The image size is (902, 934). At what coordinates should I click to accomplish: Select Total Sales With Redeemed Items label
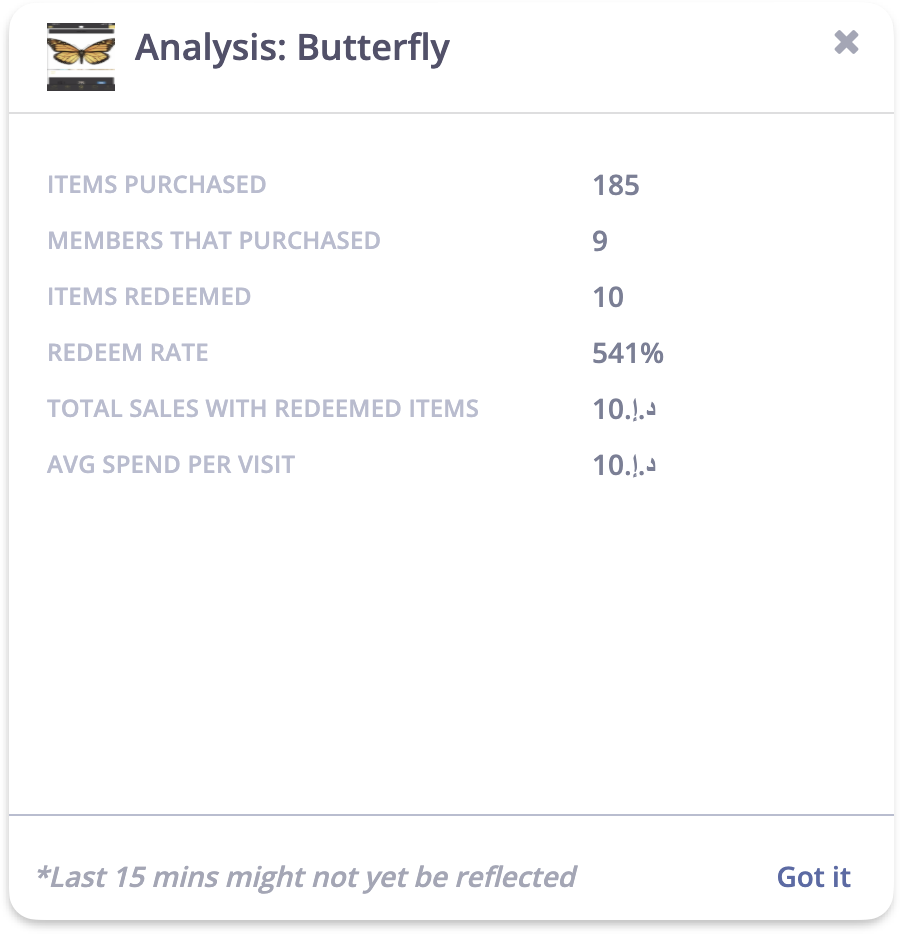[x=263, y=409]
